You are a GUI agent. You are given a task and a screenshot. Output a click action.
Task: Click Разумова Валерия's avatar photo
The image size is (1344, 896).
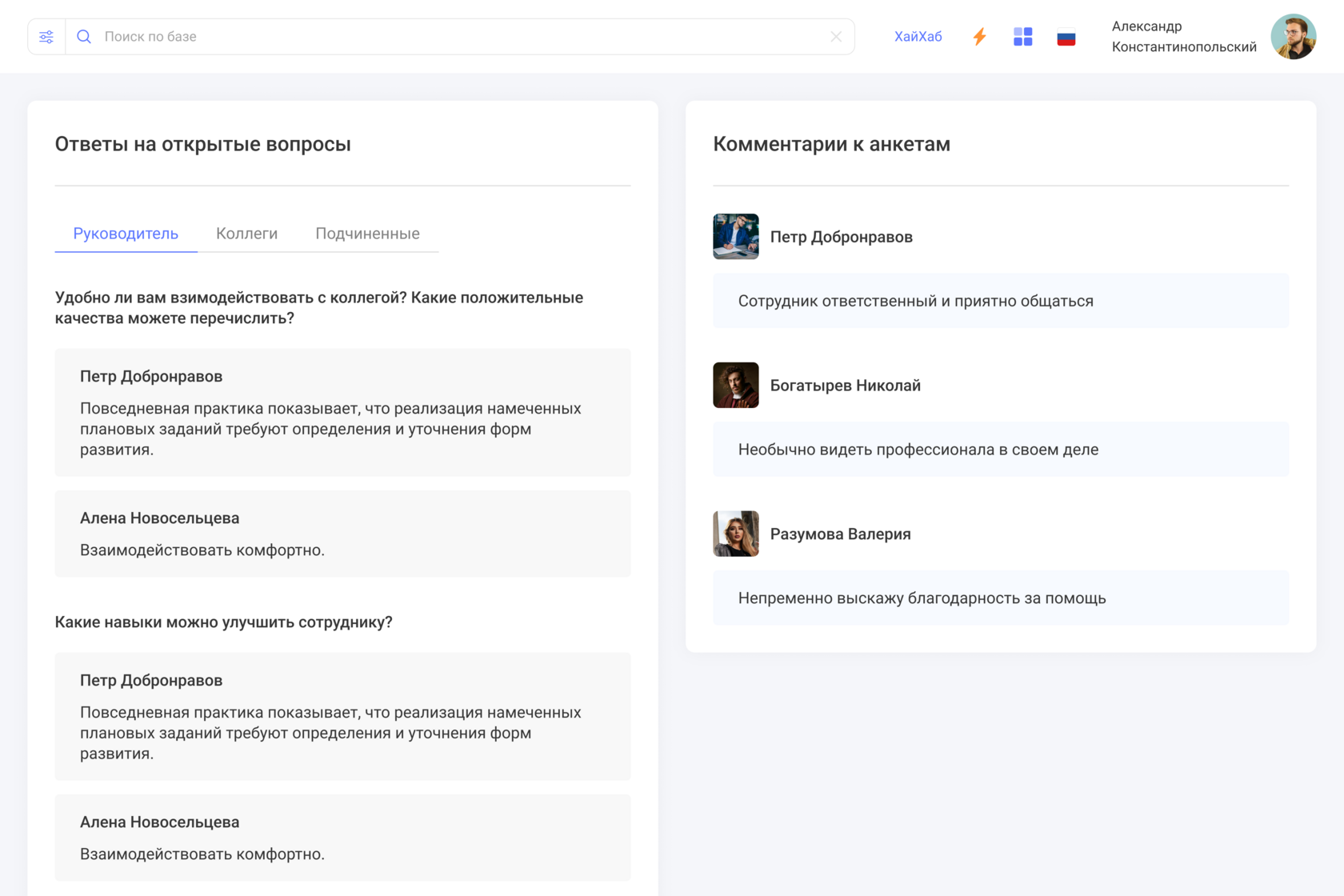pos(735,534)
